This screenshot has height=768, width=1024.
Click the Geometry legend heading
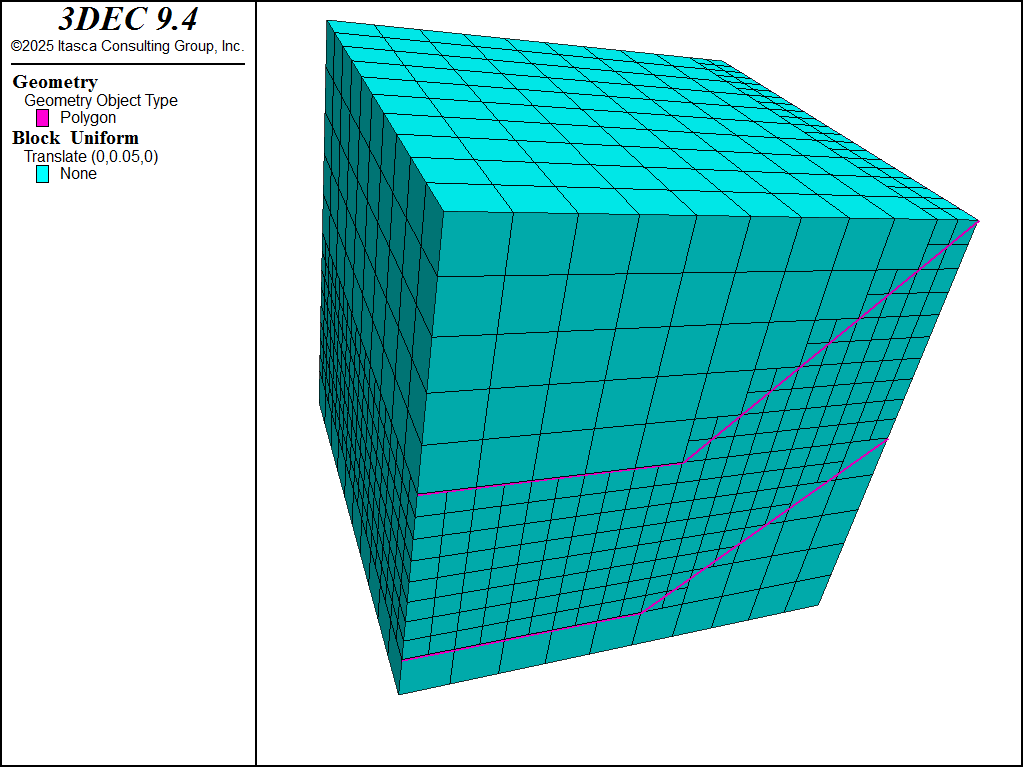(55, 82)
